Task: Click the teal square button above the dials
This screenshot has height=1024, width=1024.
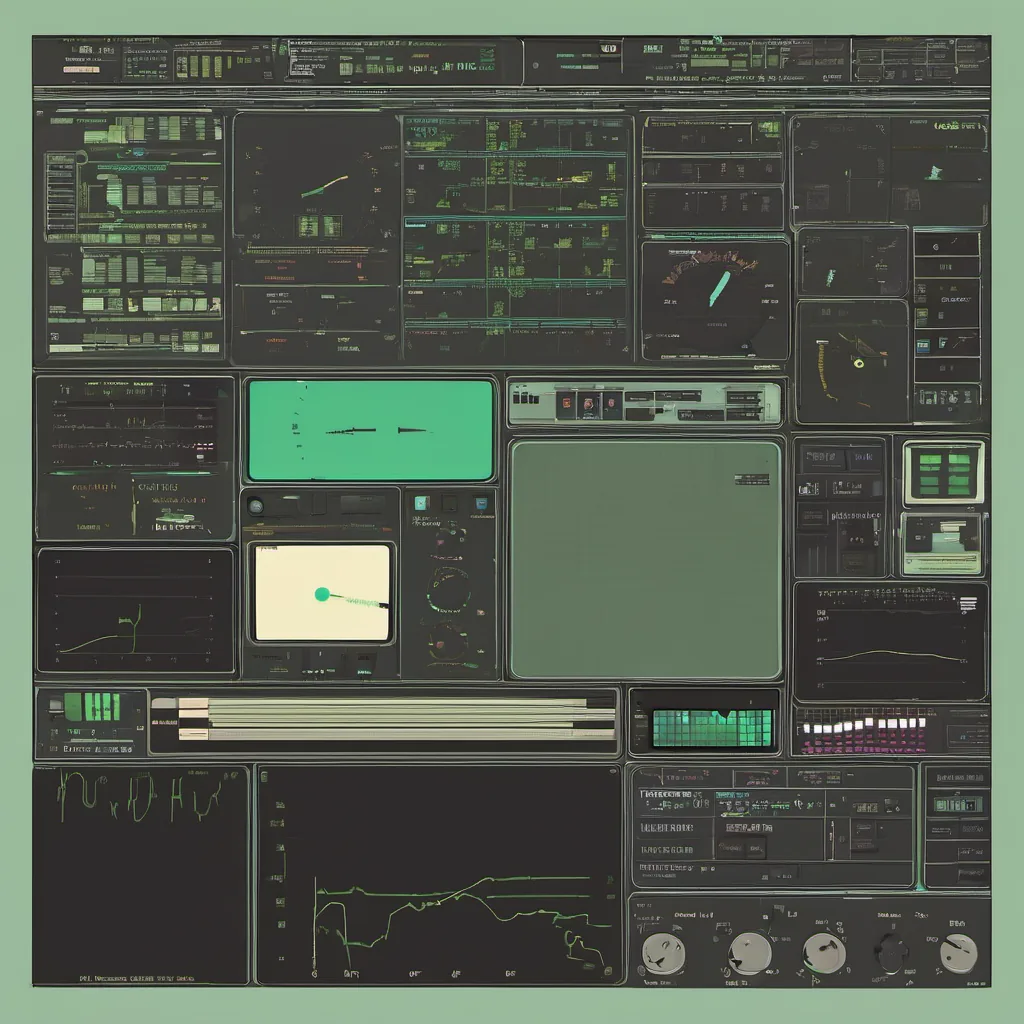Action: point(421,503)
